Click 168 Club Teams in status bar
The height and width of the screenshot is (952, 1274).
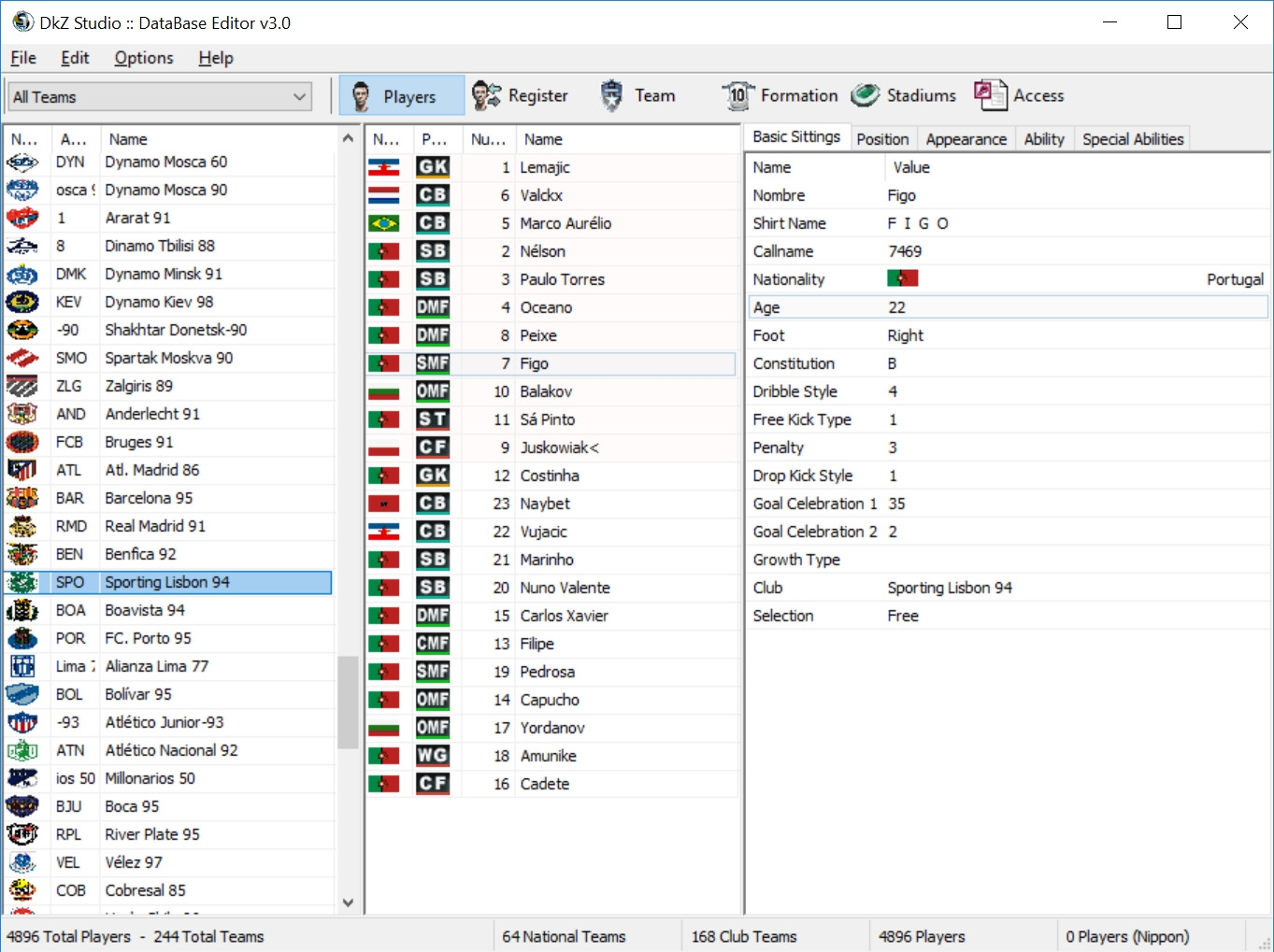[x=744, y=936]
